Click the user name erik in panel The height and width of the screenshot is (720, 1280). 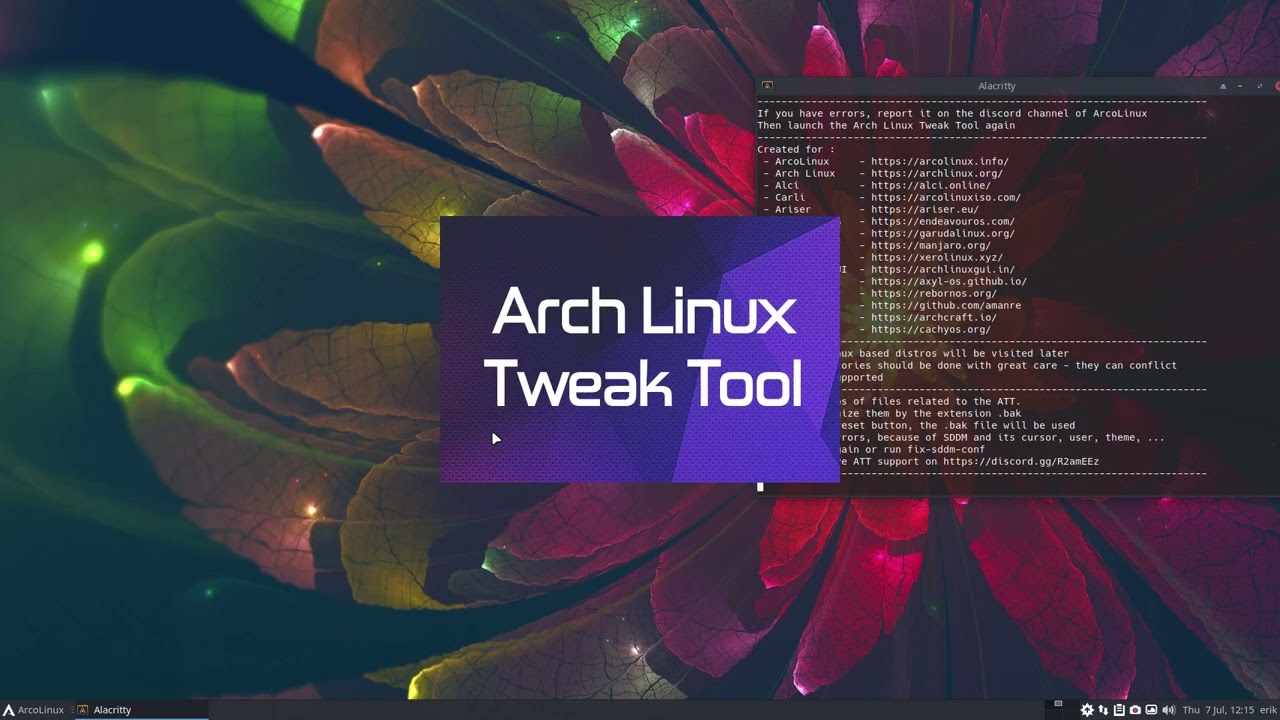1268,710
